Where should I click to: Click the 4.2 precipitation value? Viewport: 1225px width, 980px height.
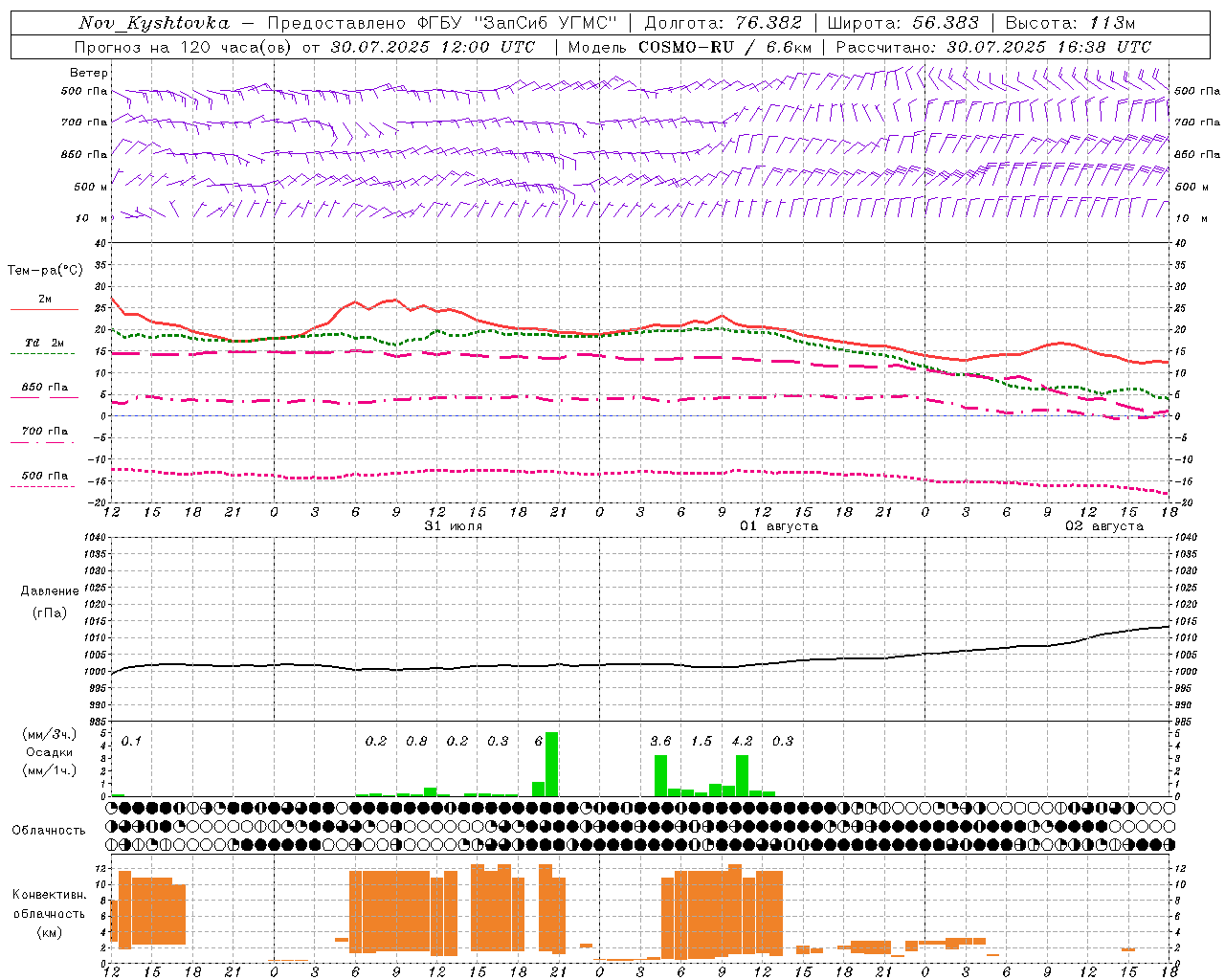742,741
